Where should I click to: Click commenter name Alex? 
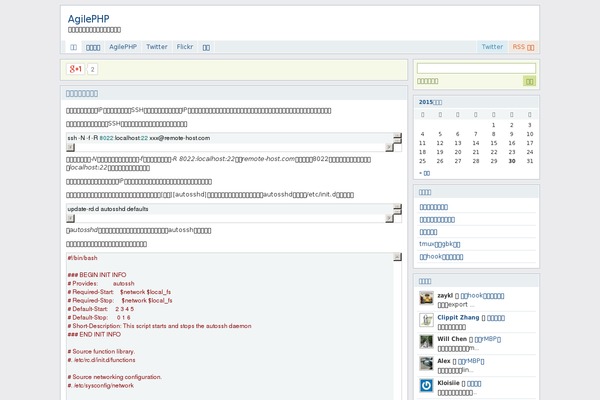pyautogui.click(x=444, y=361)
